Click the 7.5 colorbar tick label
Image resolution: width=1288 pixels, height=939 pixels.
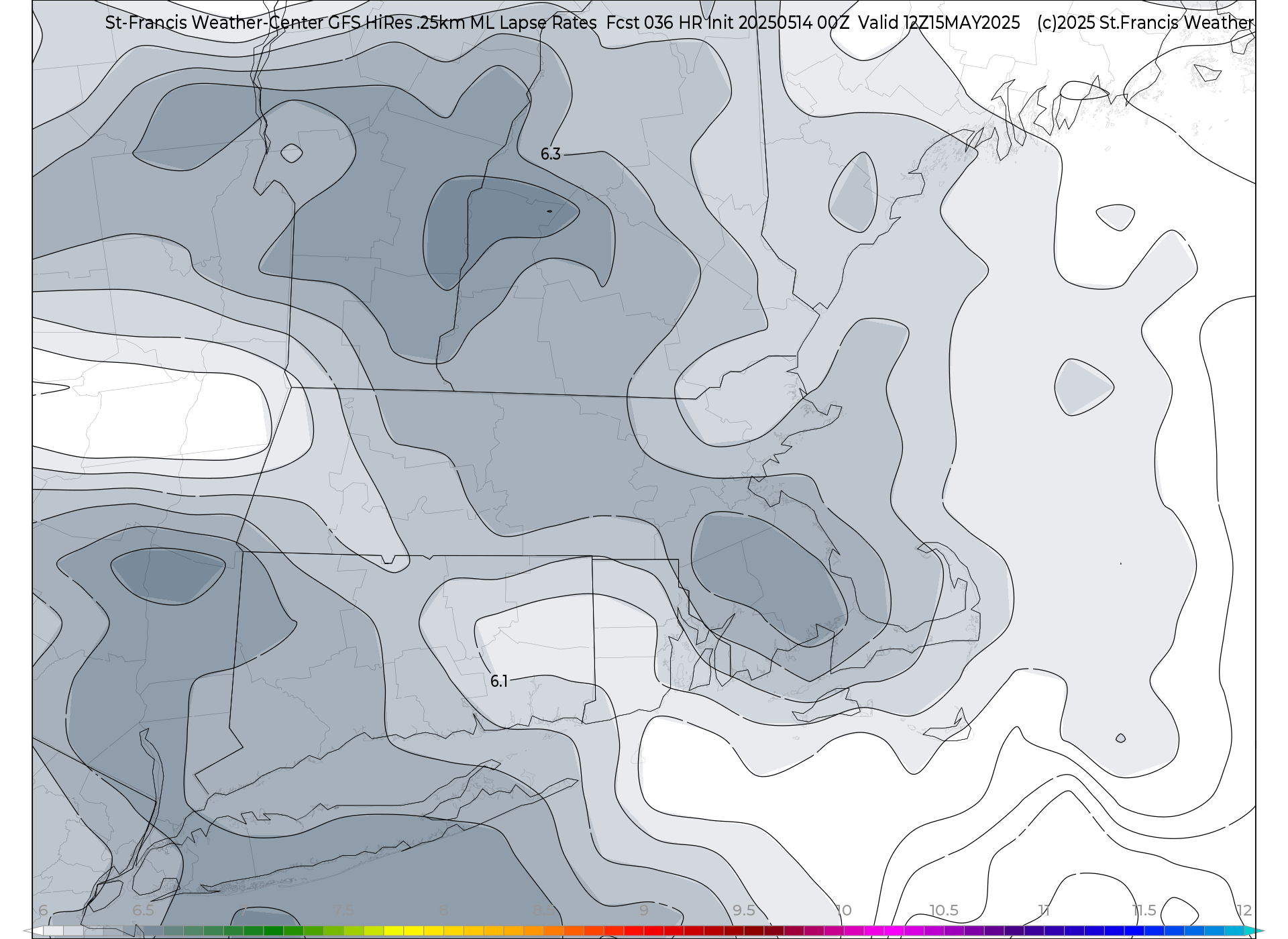point(343,910)
